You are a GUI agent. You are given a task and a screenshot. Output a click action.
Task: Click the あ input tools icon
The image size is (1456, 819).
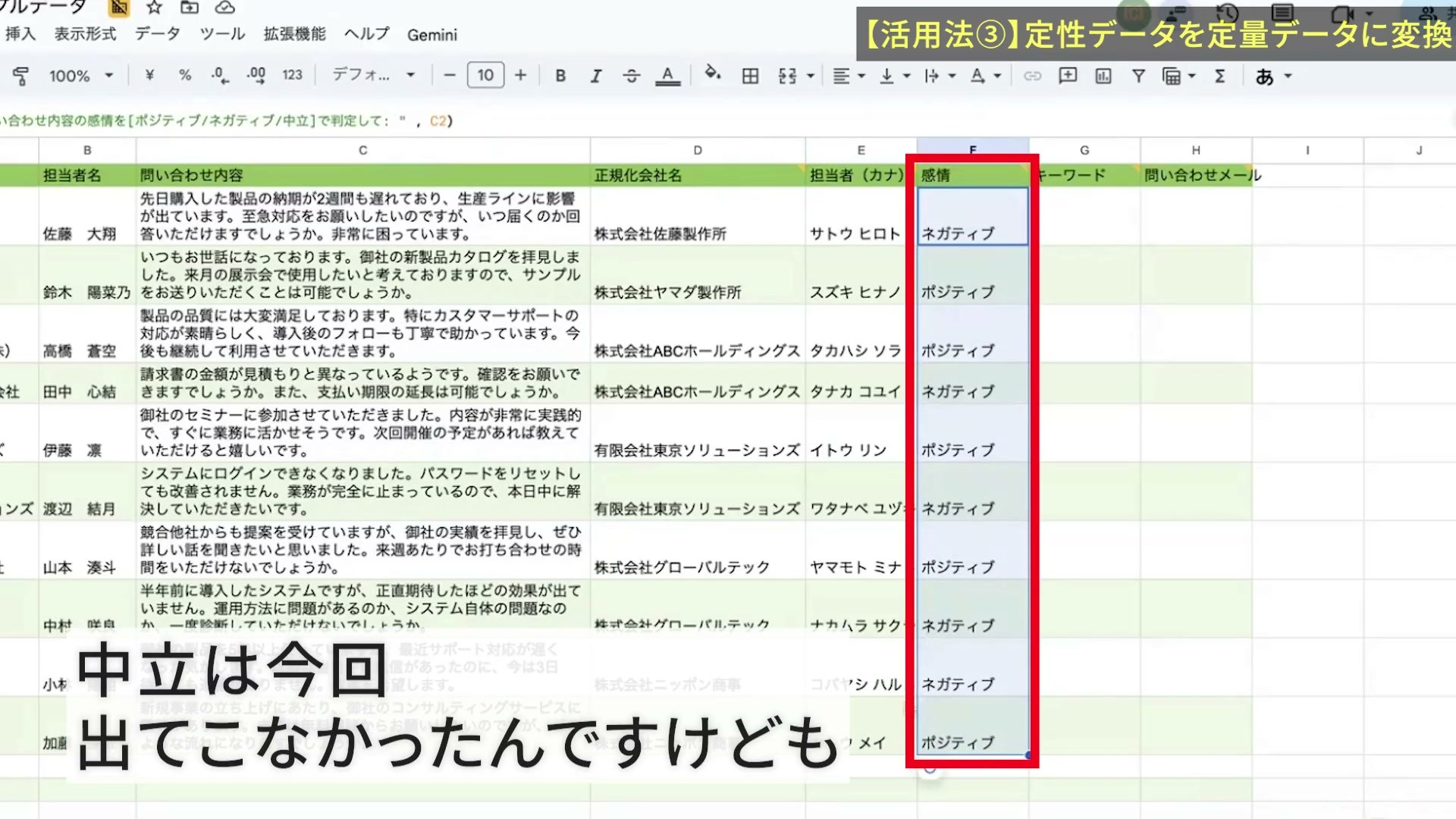pos(1264,77)
